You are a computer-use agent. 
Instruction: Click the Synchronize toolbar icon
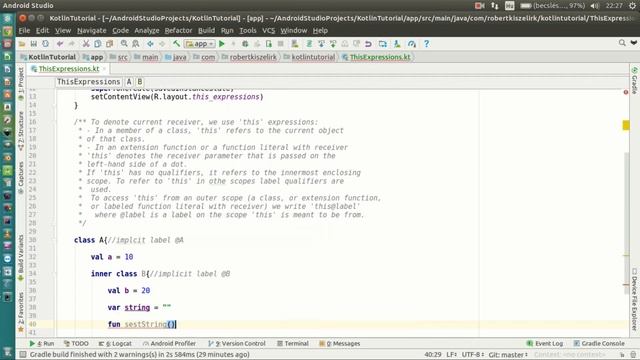tap(45, 44)
